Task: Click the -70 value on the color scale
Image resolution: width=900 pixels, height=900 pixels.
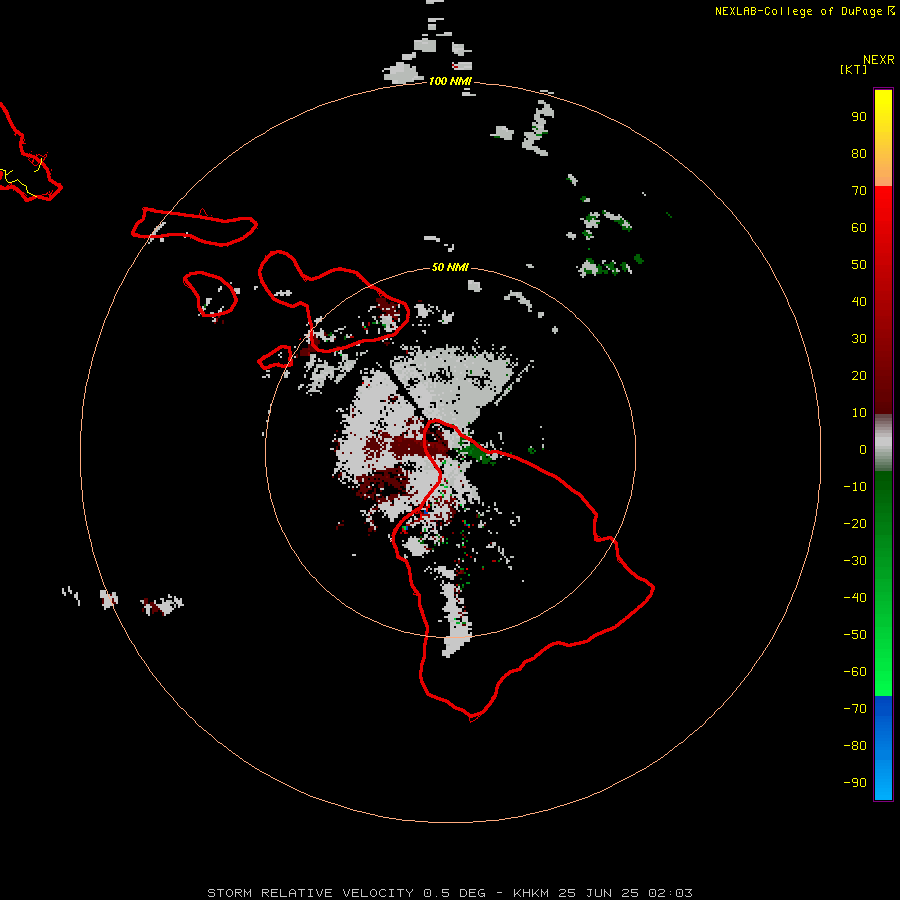Action: click(x=855, y=709)
